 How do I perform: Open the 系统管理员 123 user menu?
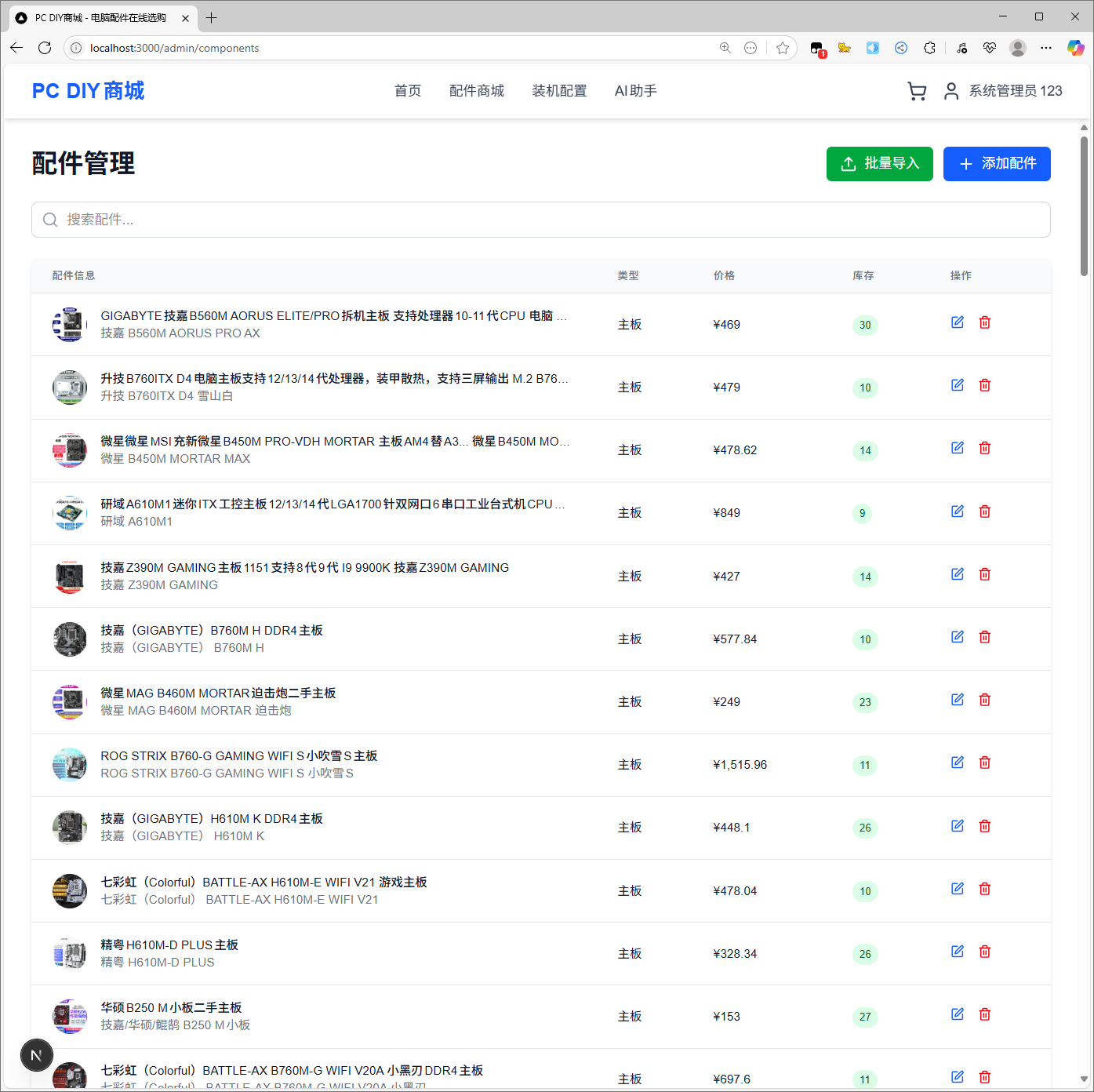(1003, 91)
